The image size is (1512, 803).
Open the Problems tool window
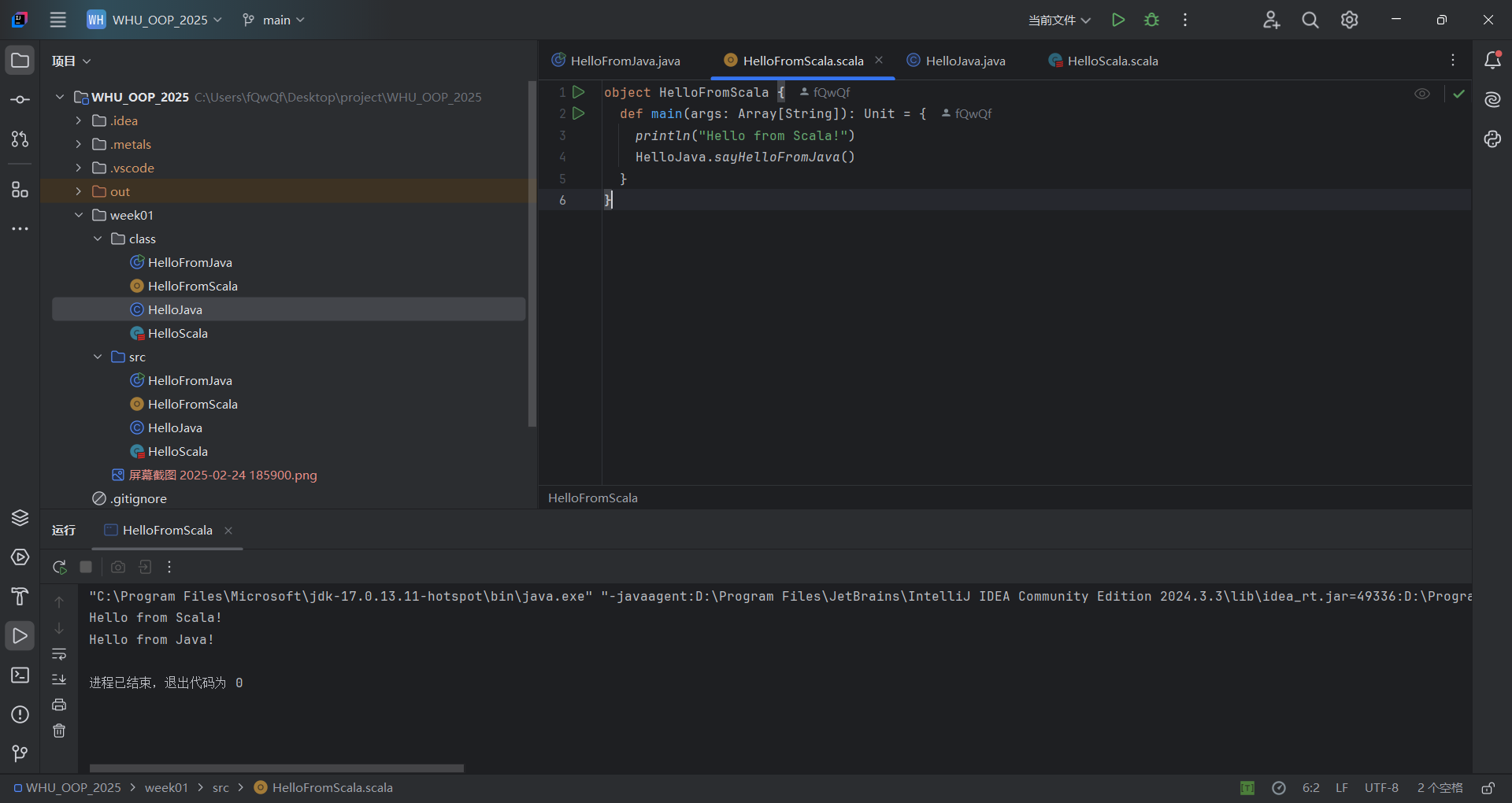[20, 714]
